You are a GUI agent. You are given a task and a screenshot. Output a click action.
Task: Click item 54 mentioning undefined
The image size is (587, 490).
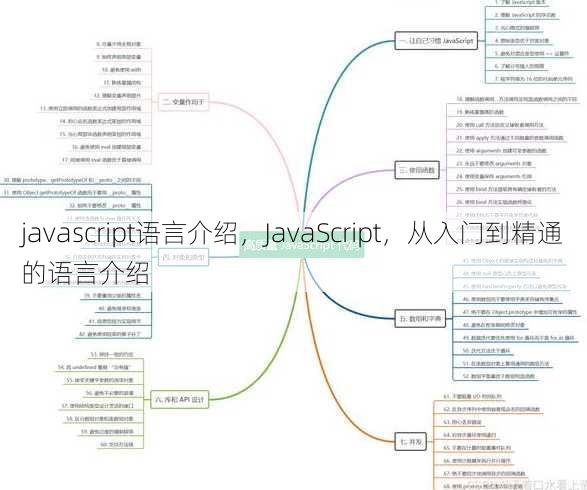(x=94, y=367)
